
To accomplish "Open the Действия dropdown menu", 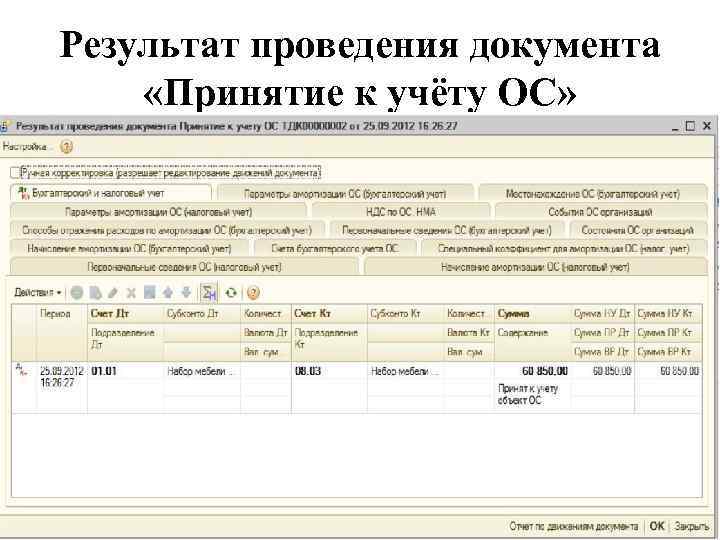I will point(38,292).
